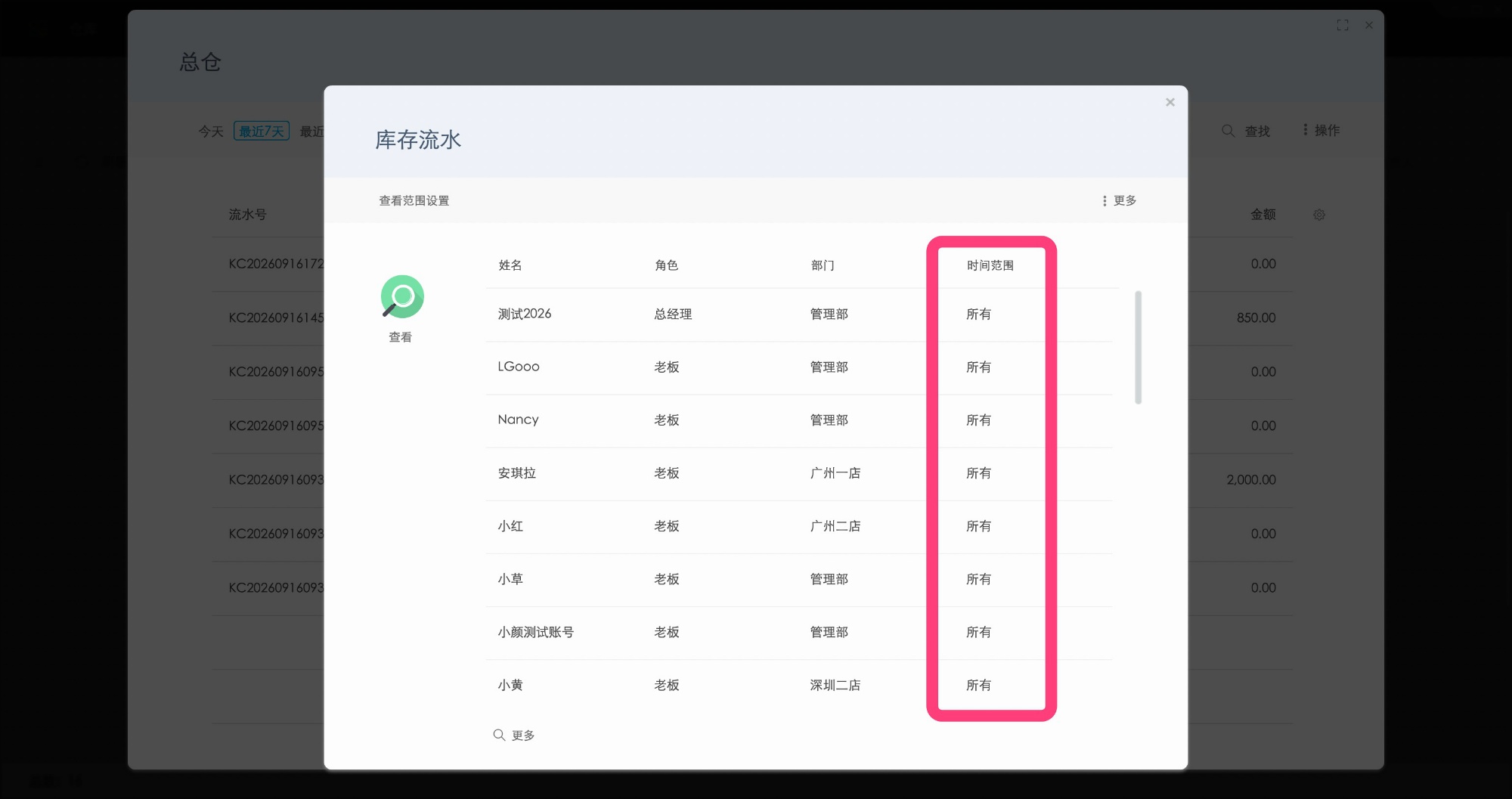Image resolution: width=1512 pixels, height=799 pixels.
Task: Click the 广州一店 department cell
Action: (835, 473)
